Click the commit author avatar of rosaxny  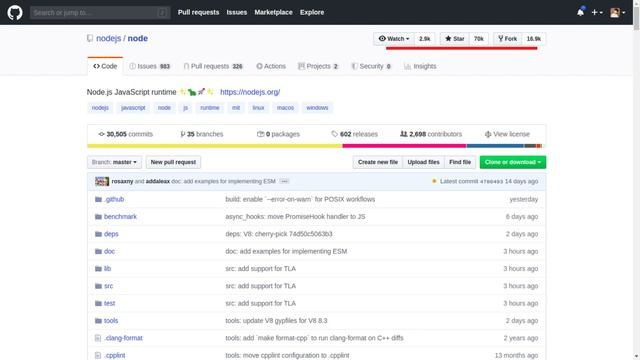(x=102, y=181)
